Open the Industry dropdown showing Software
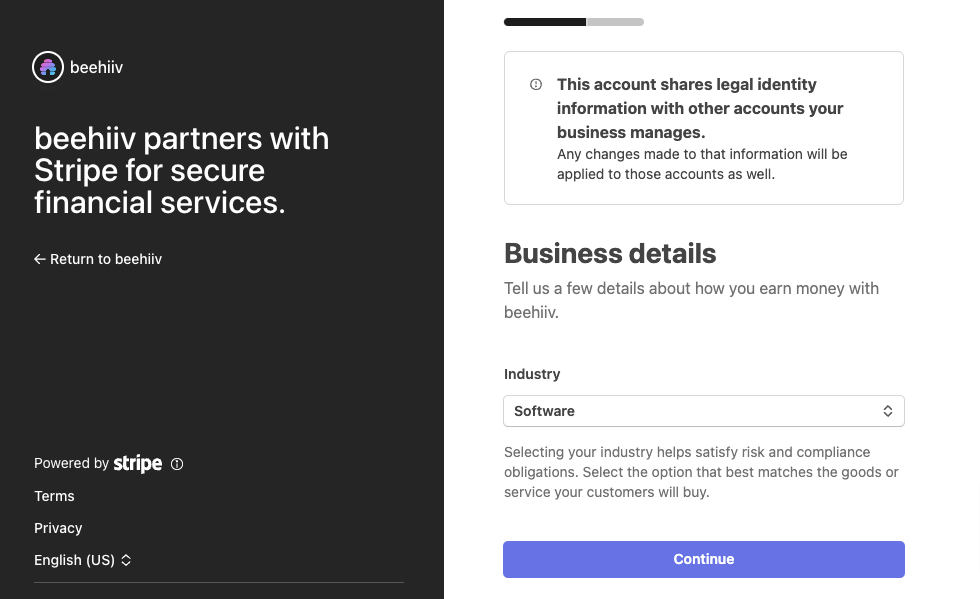The height and width of the screenshot is (599, 980). pyautogui.click(x=703, y=411)
